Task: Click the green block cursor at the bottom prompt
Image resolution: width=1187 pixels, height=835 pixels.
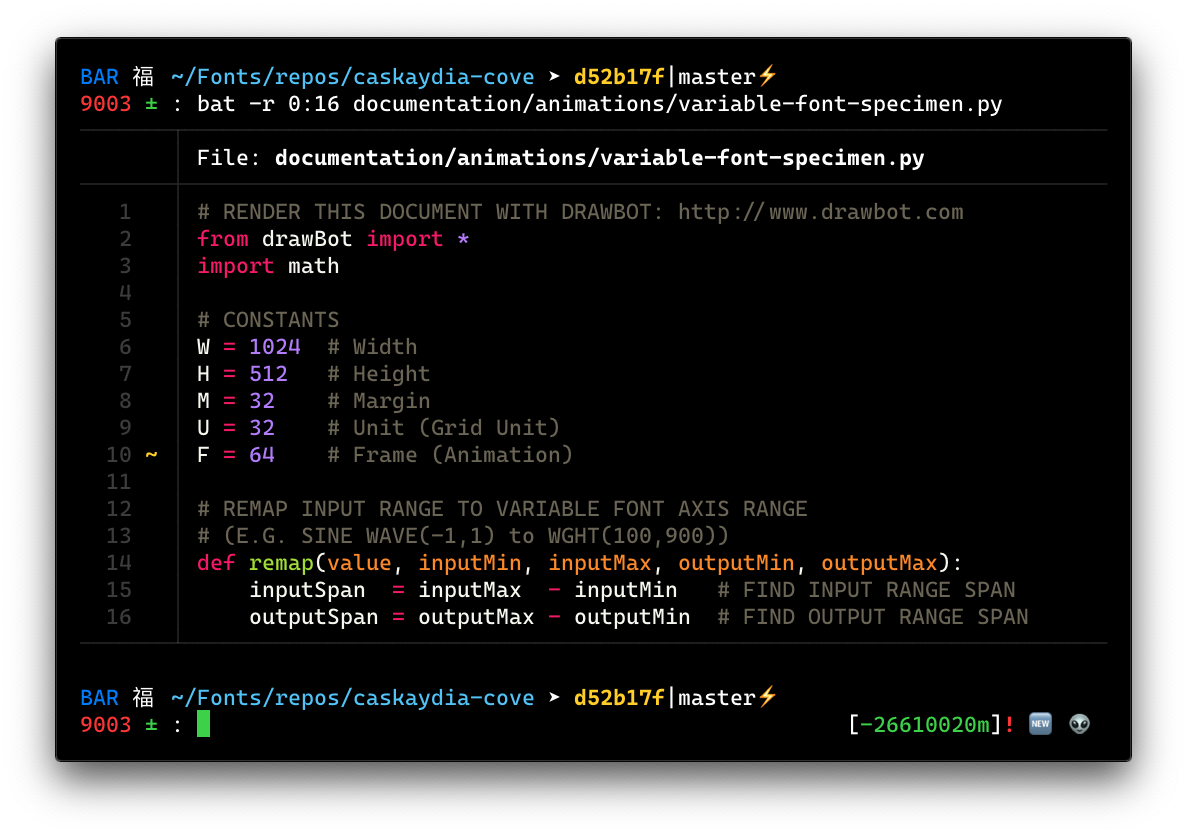Action: coord(205,724)
